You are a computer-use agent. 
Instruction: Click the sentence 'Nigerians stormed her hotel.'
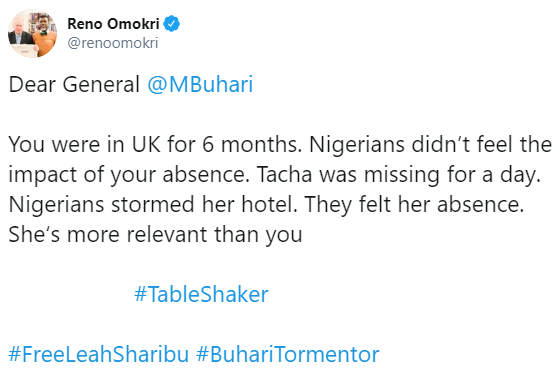click(153, 205)
